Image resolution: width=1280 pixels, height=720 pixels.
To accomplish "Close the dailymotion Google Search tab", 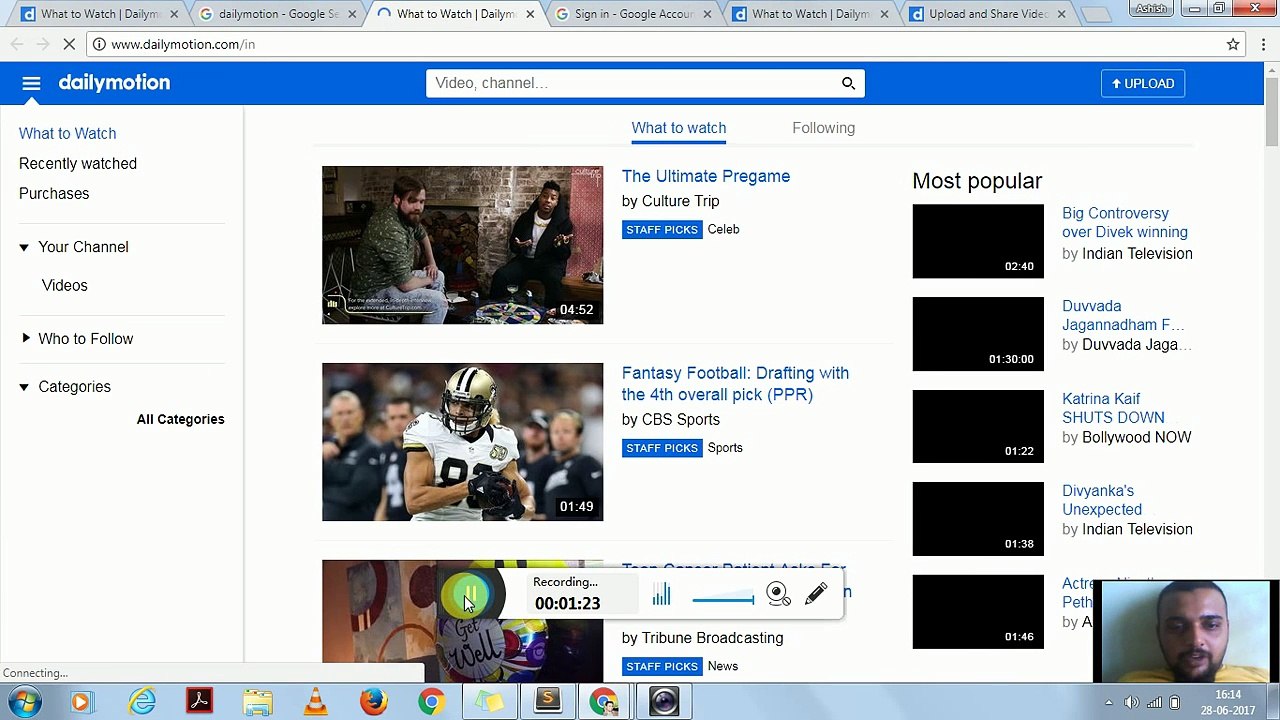I will tap(352, 14).
